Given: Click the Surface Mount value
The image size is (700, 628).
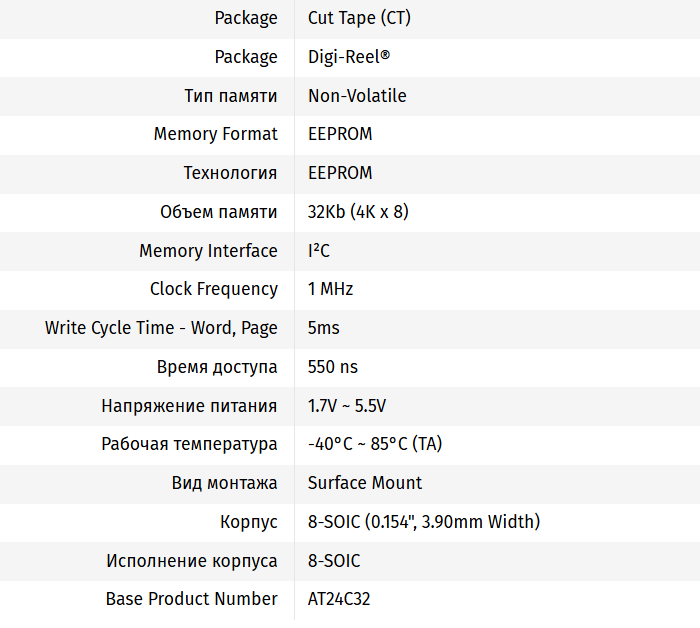Looking at the screenshot, I should (x=365, y=483).
